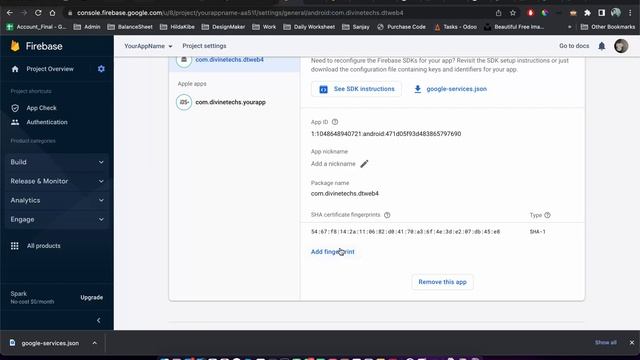This screenshot has width=640, height=360.
Task: Click SHA certificate fingerprints help icon
Action: 387,215
